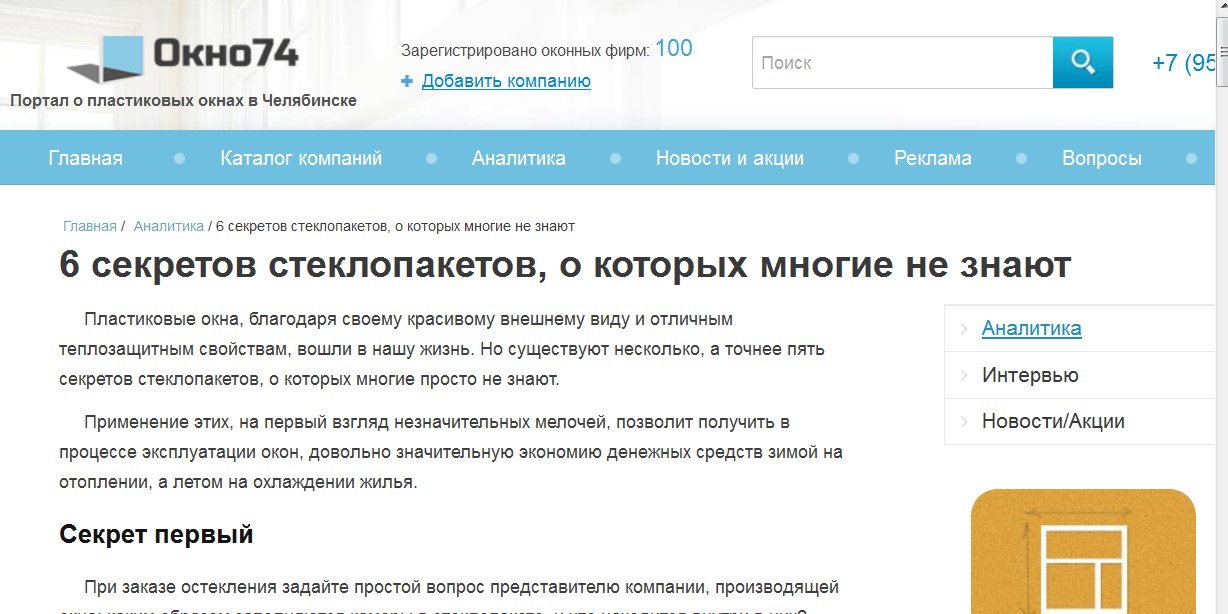The image size is (1228, 614).
Task: Click the Добавить компанию link
Action: tap(506, 81)
